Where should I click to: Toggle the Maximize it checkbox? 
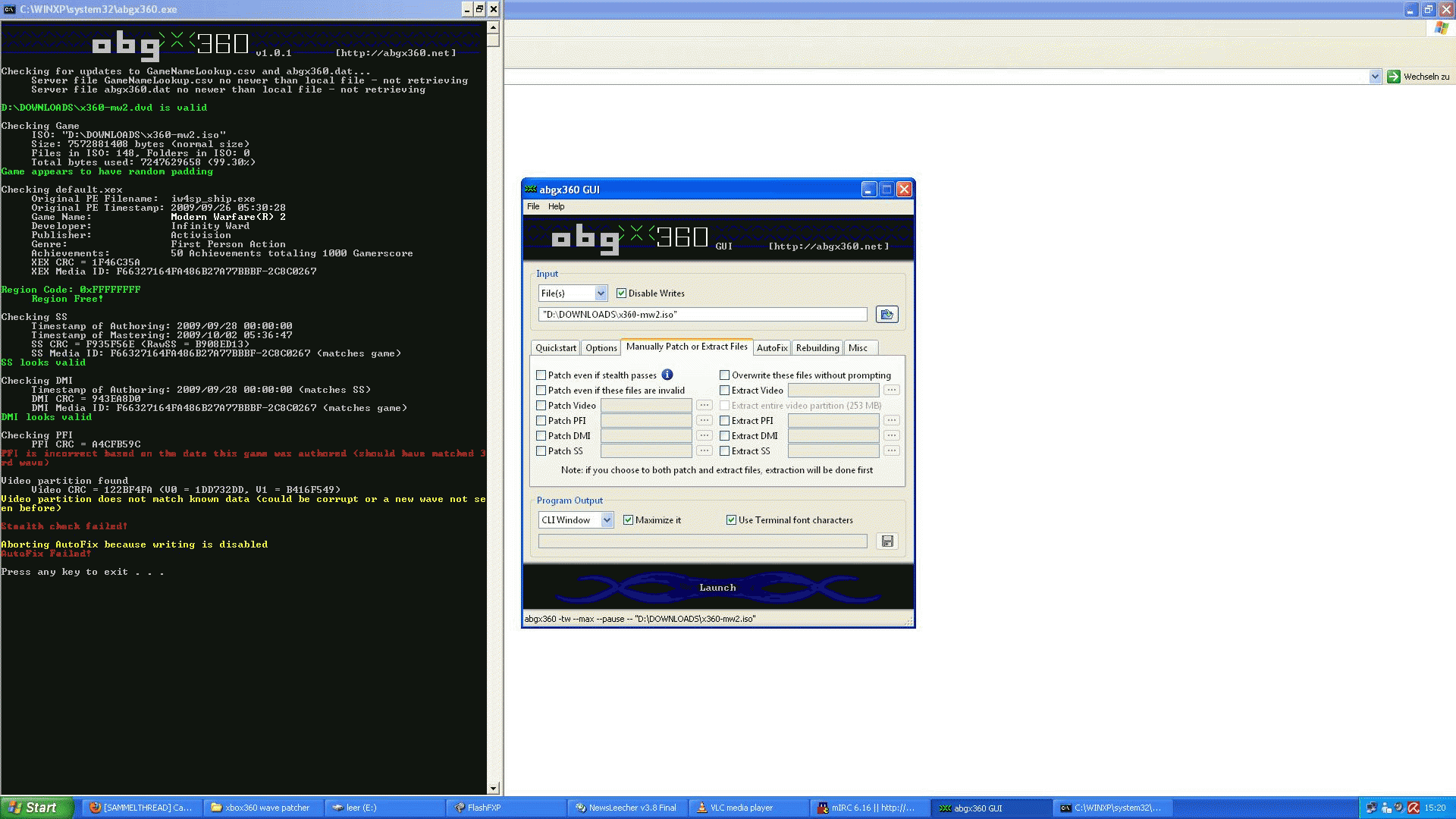[x=628, y=520]
